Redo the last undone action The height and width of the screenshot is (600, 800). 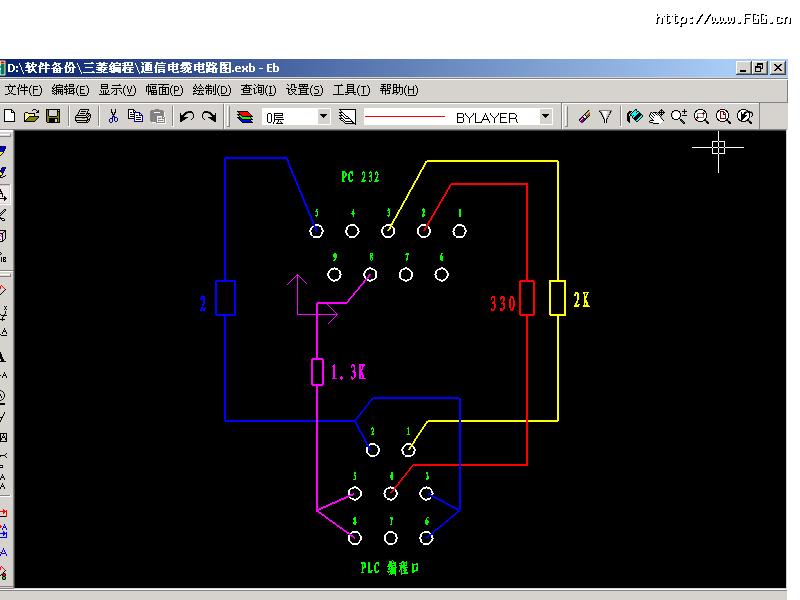click(x=209, y=116)
